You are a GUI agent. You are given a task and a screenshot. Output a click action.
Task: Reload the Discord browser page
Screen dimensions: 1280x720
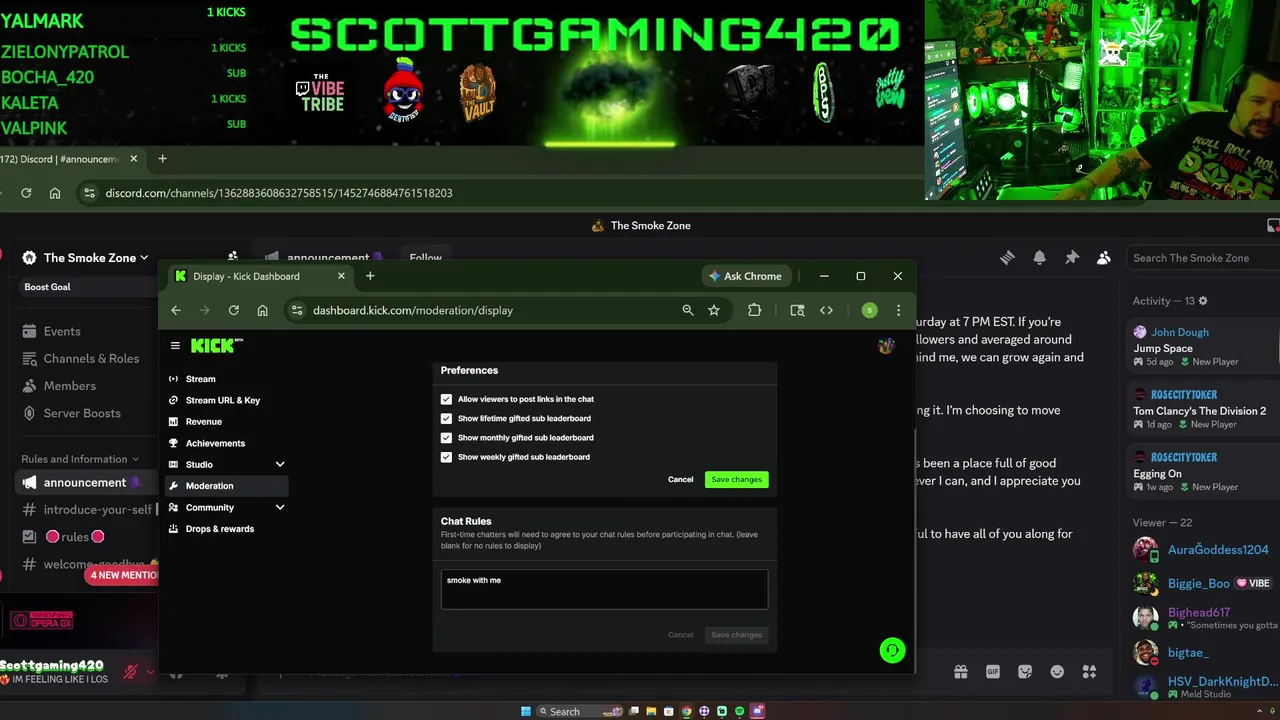(26, 193)
